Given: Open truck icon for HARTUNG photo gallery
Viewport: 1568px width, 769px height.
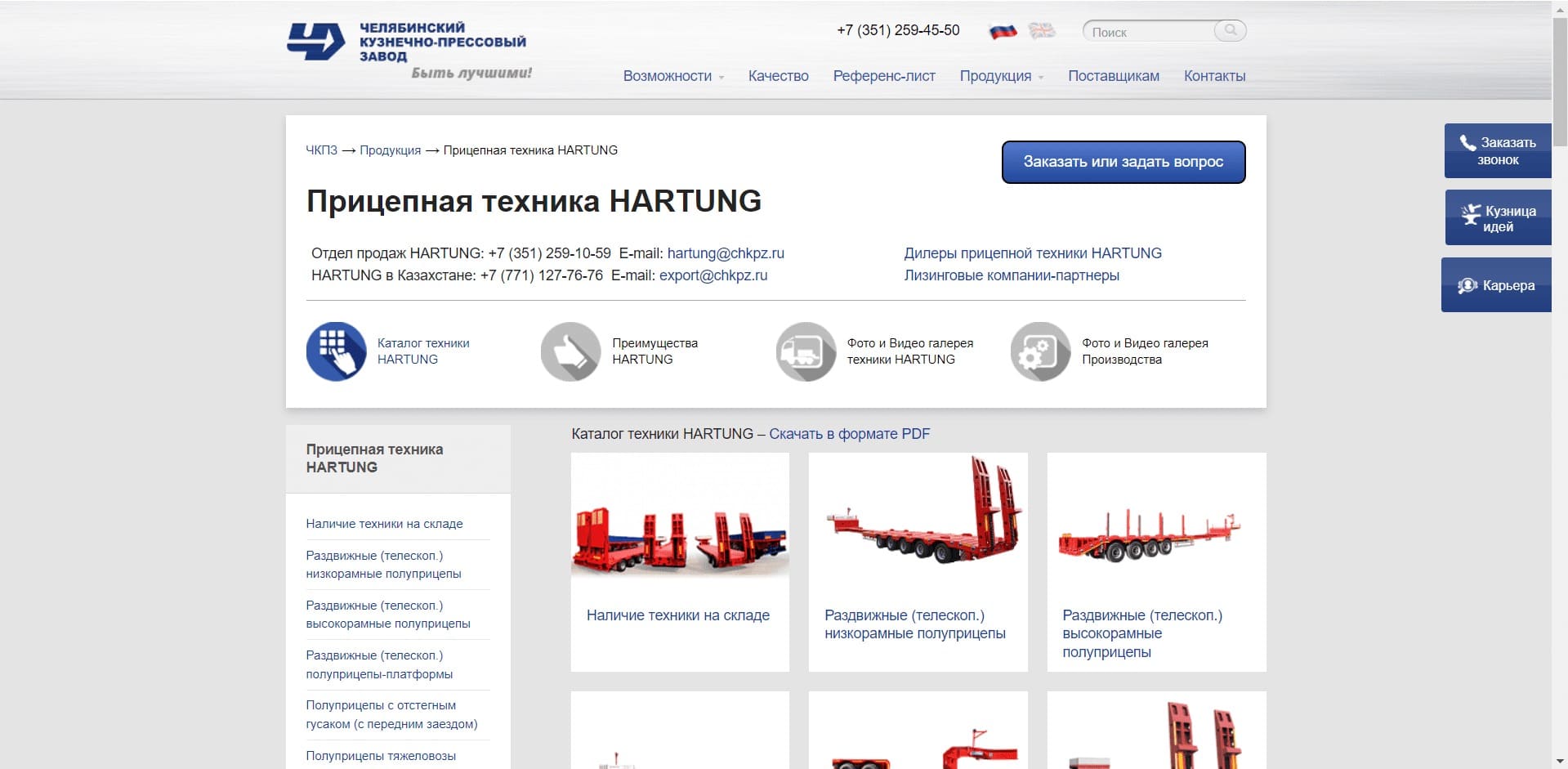Looking at the screenshot, I should click(x=806, y=351).
